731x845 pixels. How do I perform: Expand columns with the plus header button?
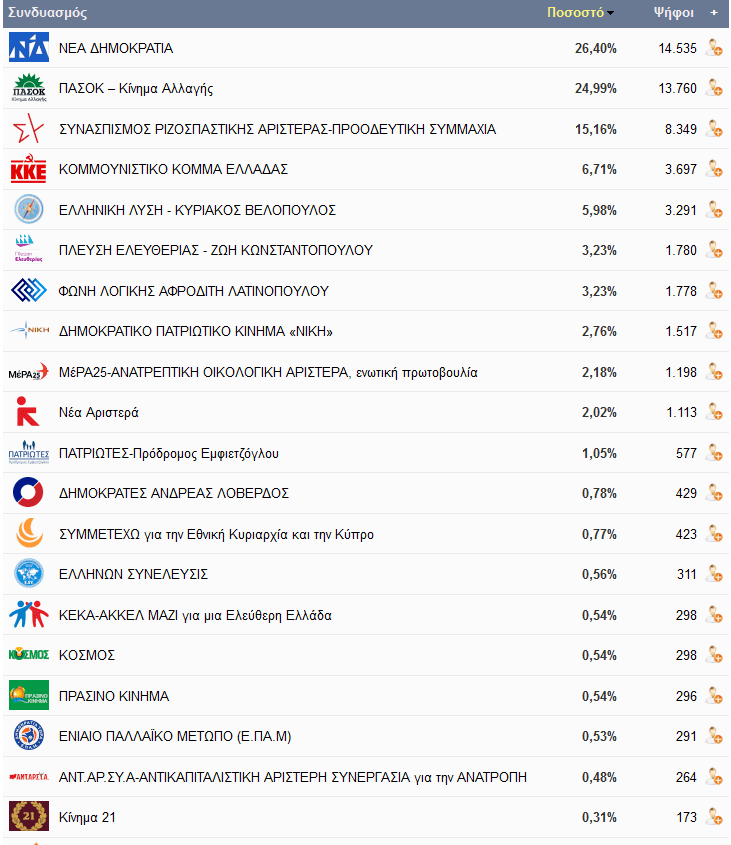pos(714,12)
